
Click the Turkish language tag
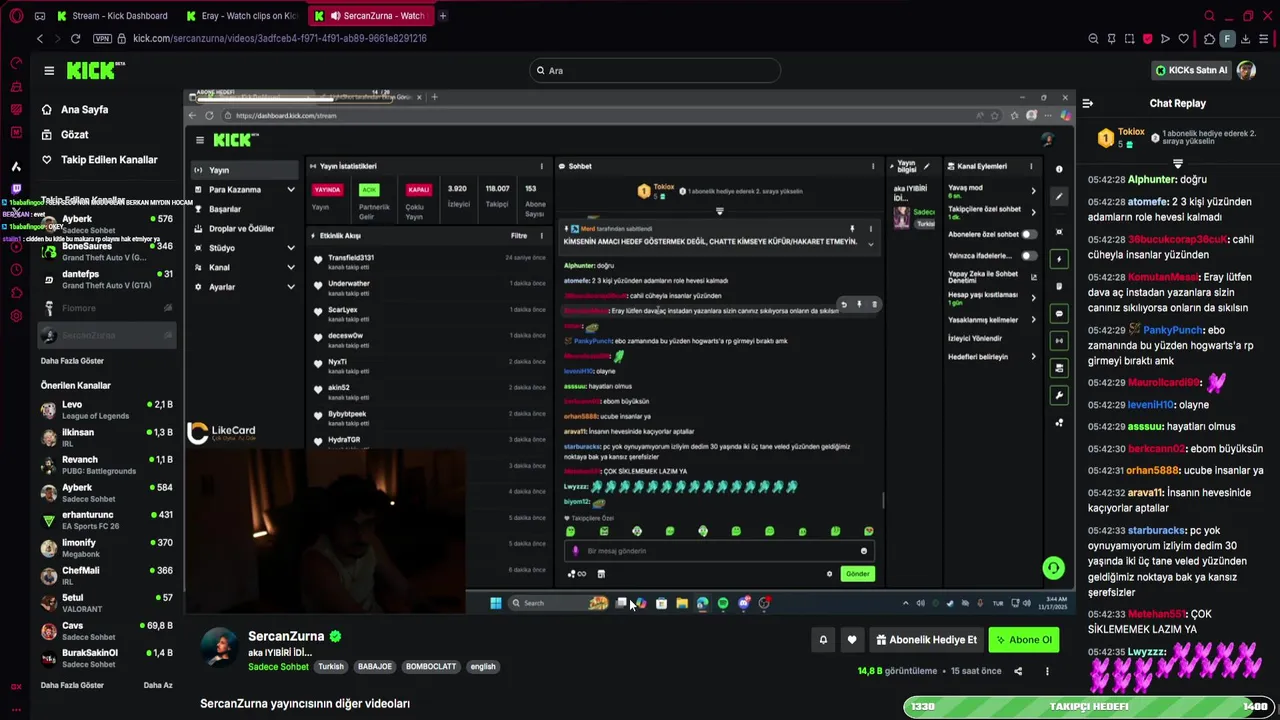pos(331,667)
